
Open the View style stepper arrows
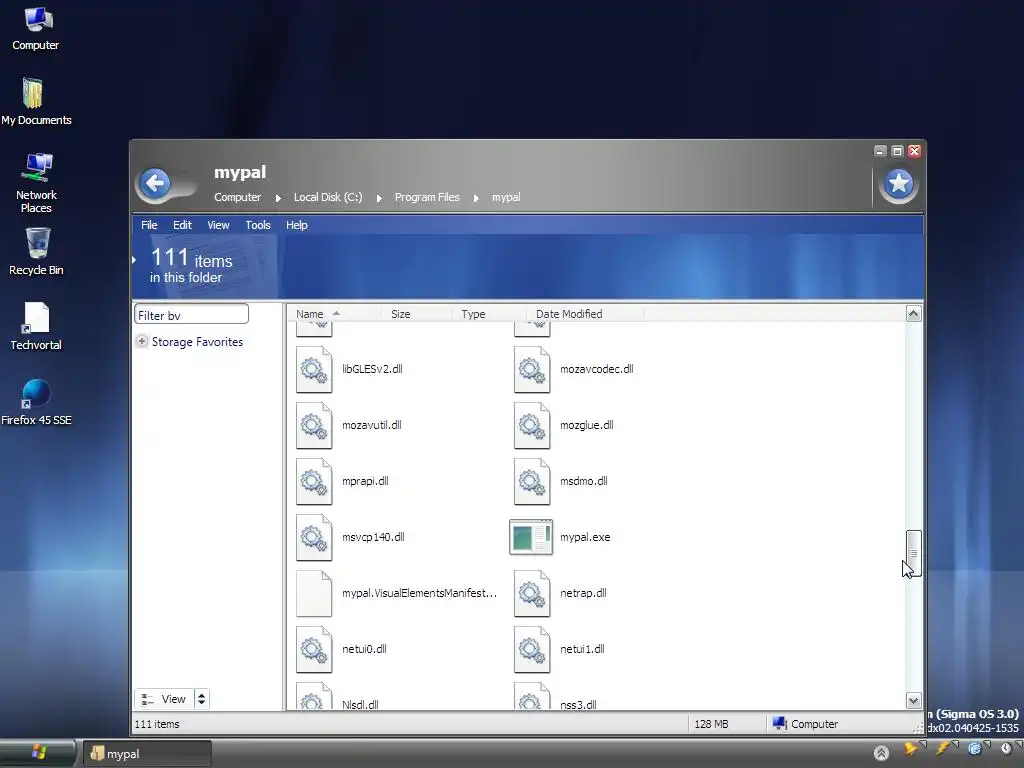pyautogui.click(x=201, y=699)
